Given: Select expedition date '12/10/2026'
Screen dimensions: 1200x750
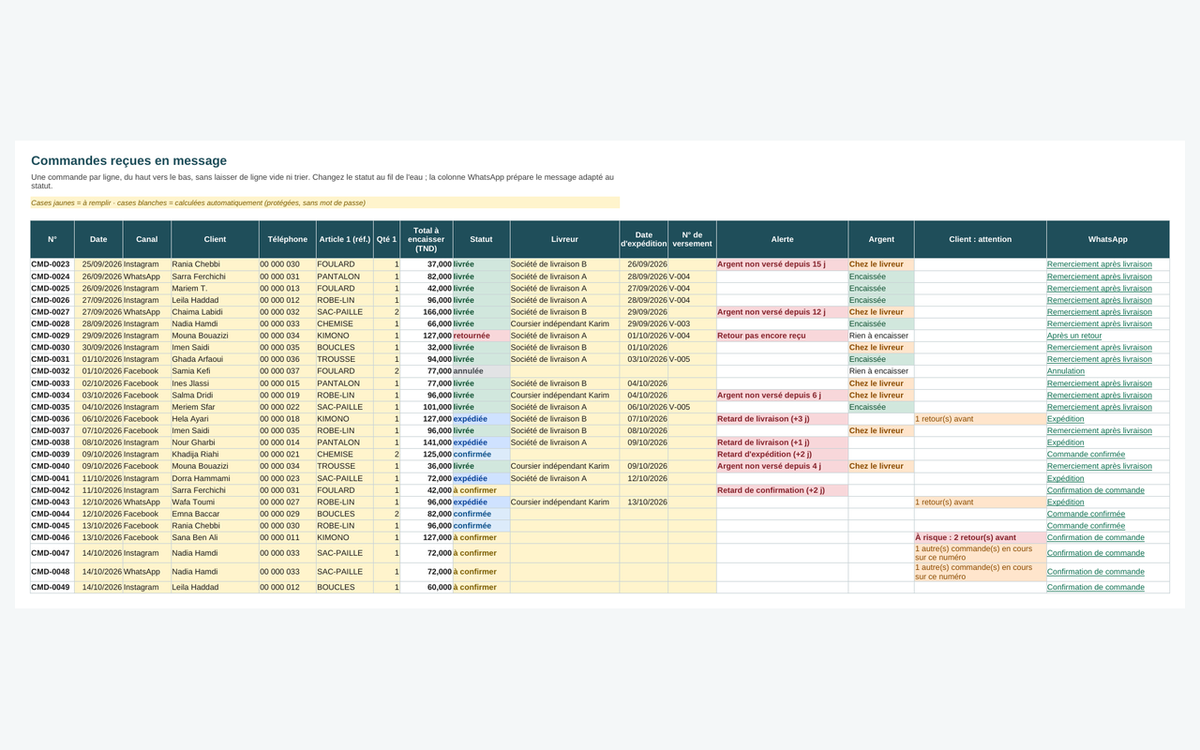Looking at the screenshot, I should [x=643, y=478].
